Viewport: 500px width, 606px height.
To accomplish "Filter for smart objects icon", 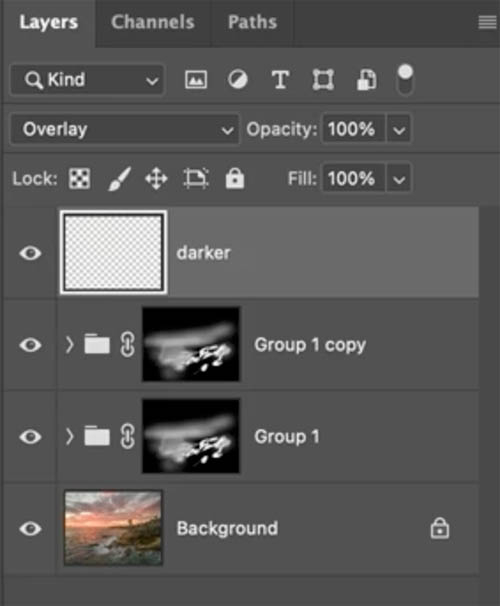I will tap(366, 80).
